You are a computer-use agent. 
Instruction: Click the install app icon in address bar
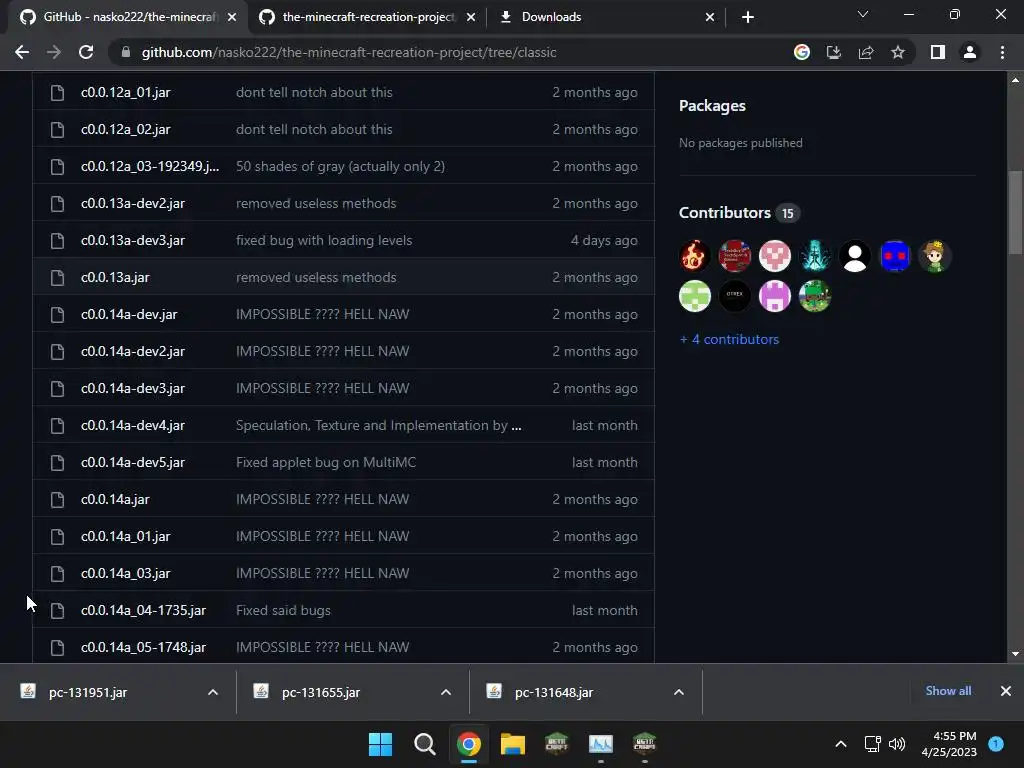coord(834,52)
